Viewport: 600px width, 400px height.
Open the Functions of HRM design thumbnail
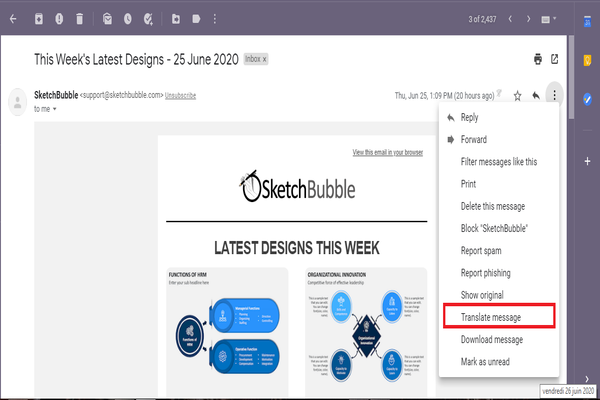coord(227,332)
